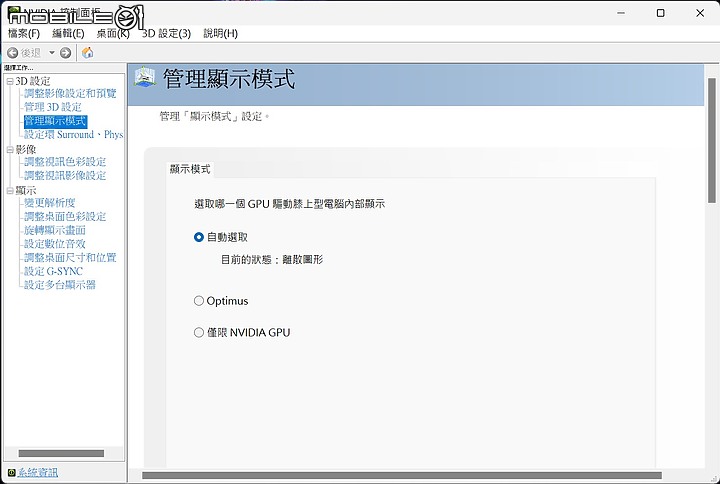Open 變更解析度 in the tree

tap(50, 203)
